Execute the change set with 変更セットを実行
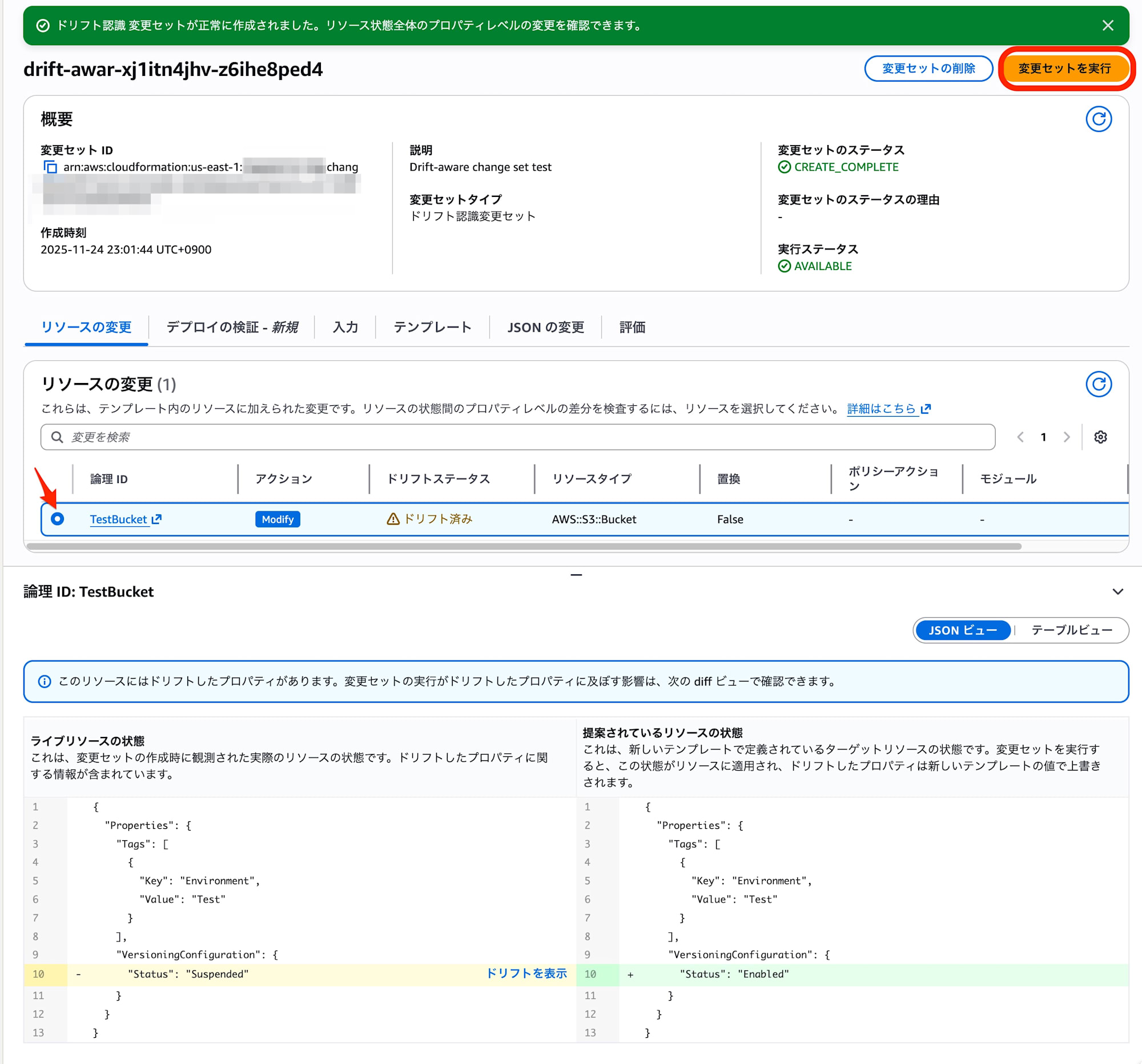This screenshot has height=1064, width=1142. pyautogui.click(x=1066, y=68)
